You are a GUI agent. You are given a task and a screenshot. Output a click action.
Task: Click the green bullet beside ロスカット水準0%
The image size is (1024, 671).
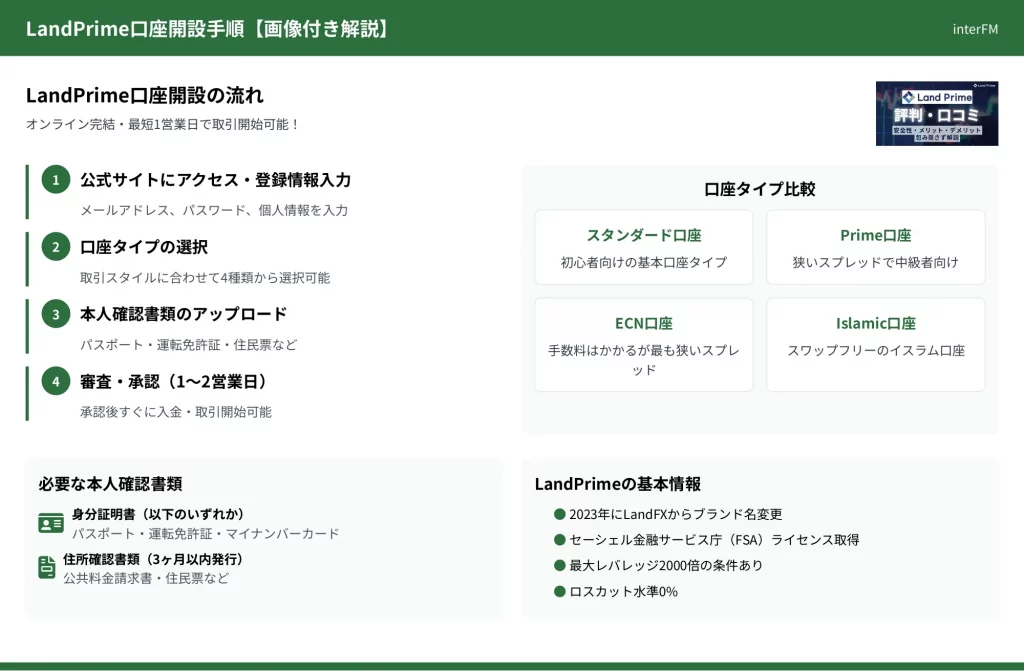(x=560, y=591)
